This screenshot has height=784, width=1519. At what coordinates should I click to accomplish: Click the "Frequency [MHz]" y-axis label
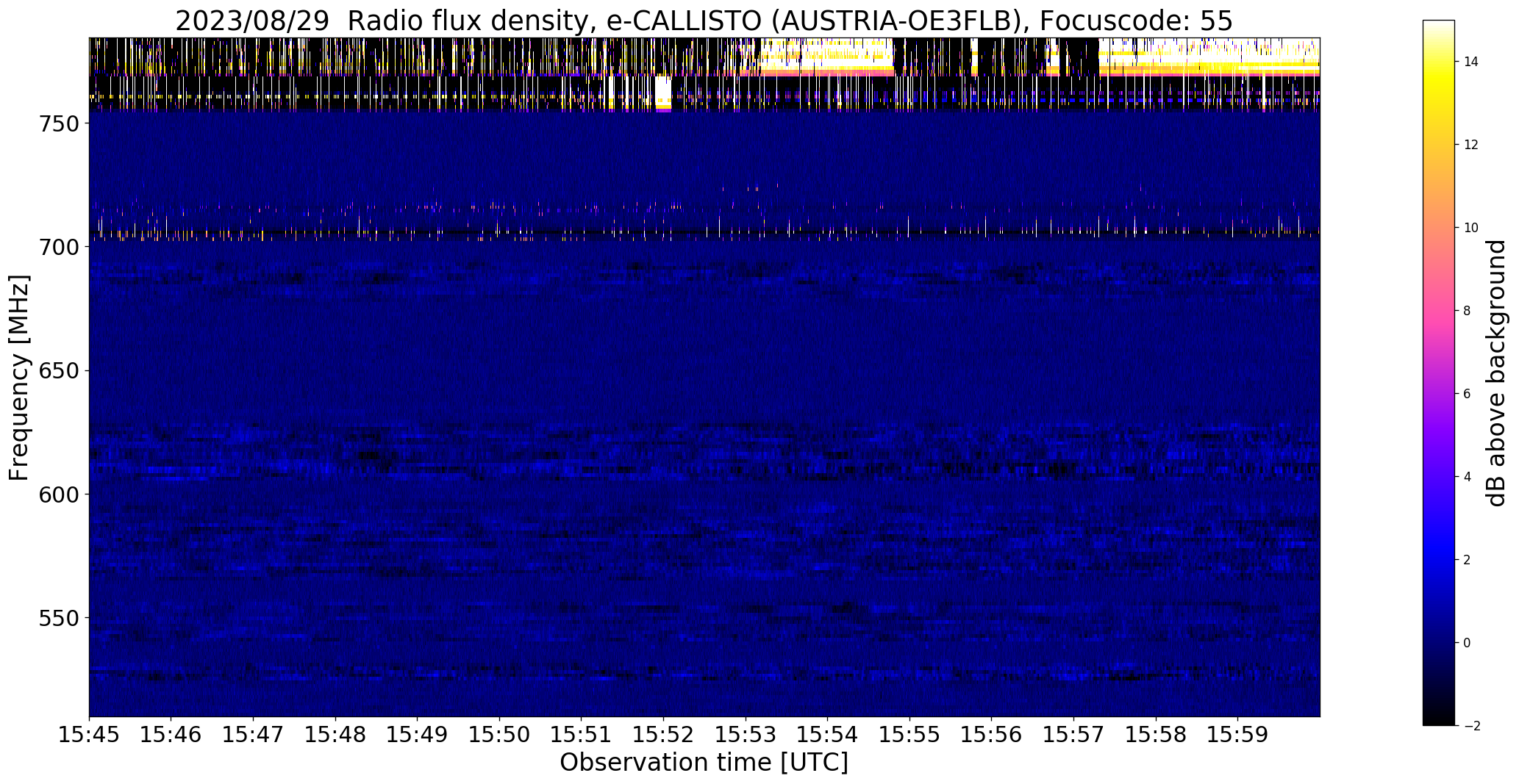[19, 378]
